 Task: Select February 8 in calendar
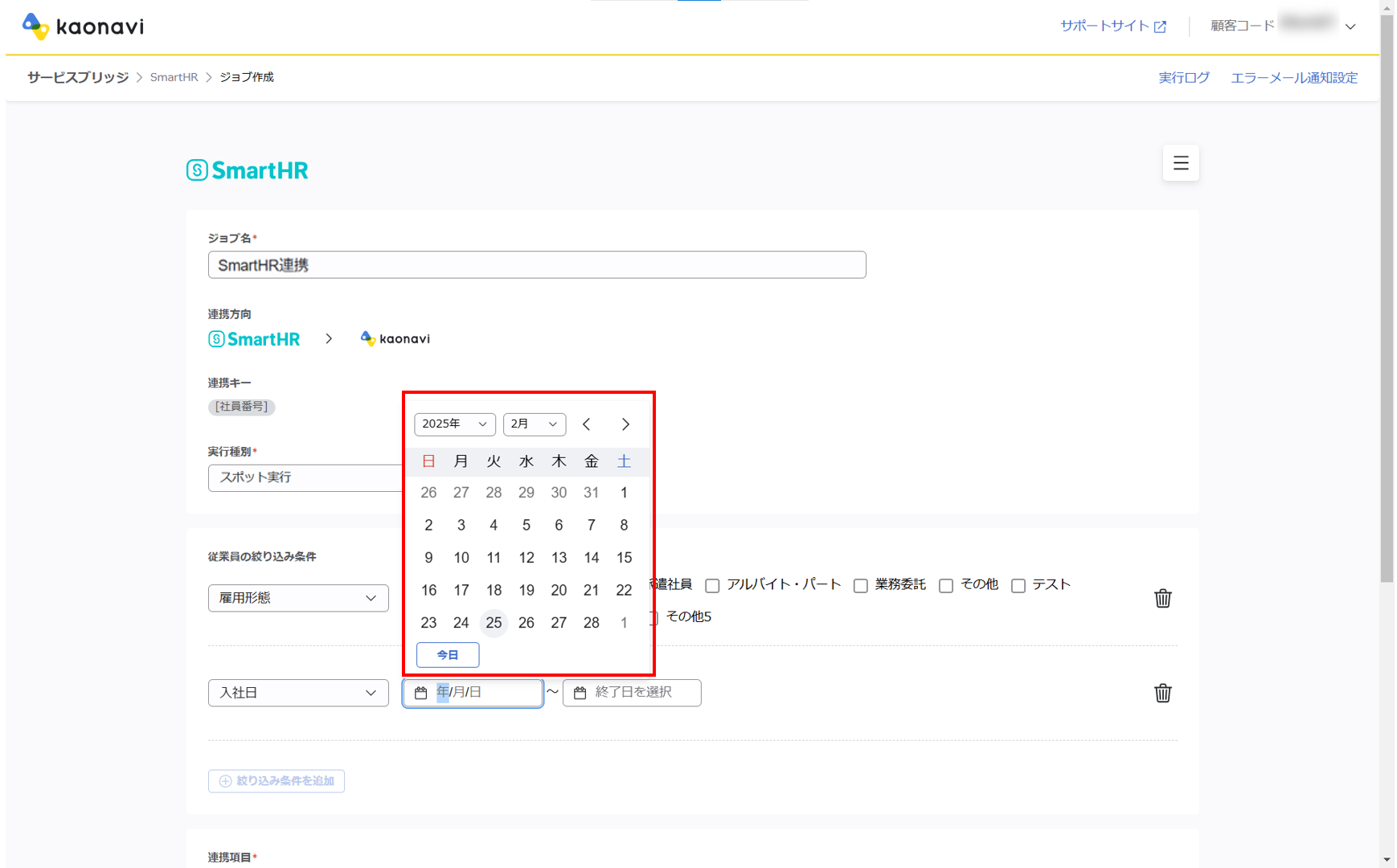click(624, 526)
